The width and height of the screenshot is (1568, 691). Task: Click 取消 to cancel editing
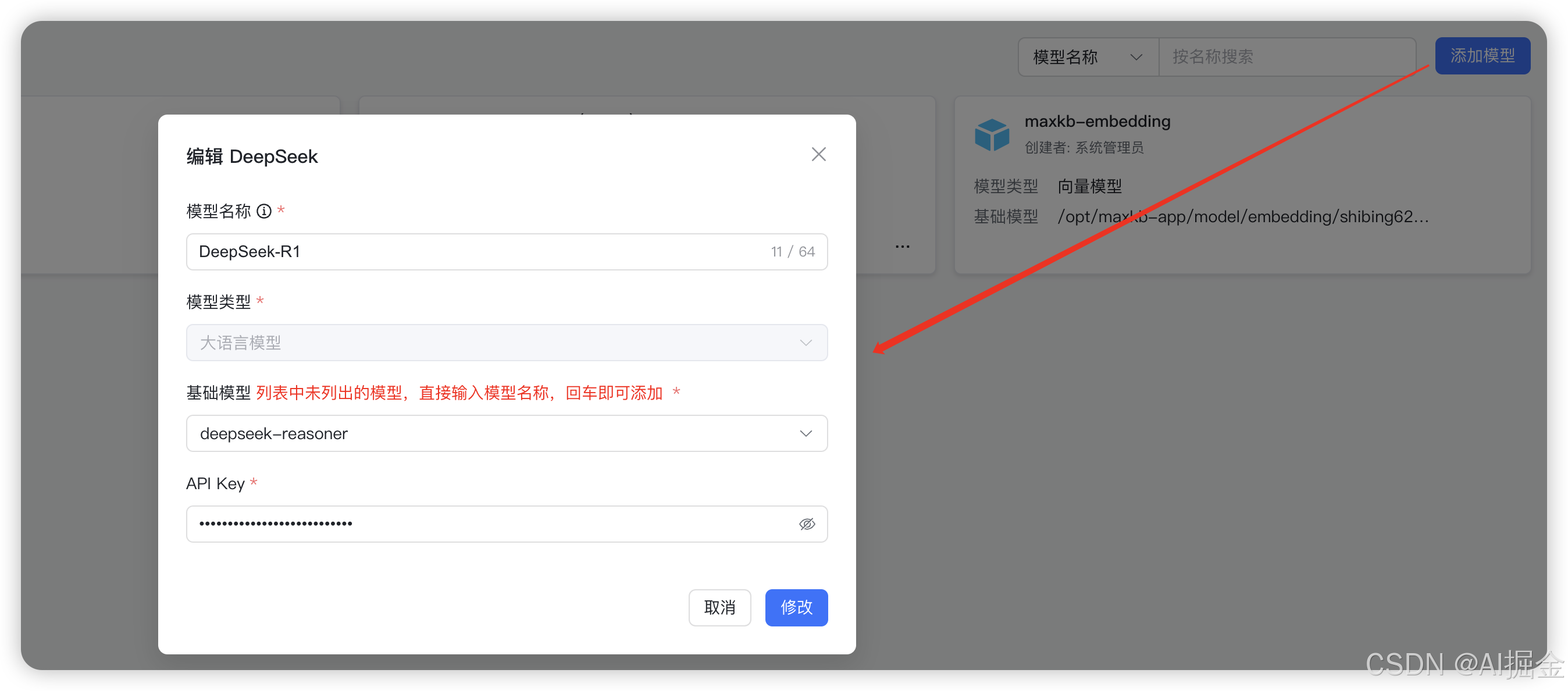720,608
